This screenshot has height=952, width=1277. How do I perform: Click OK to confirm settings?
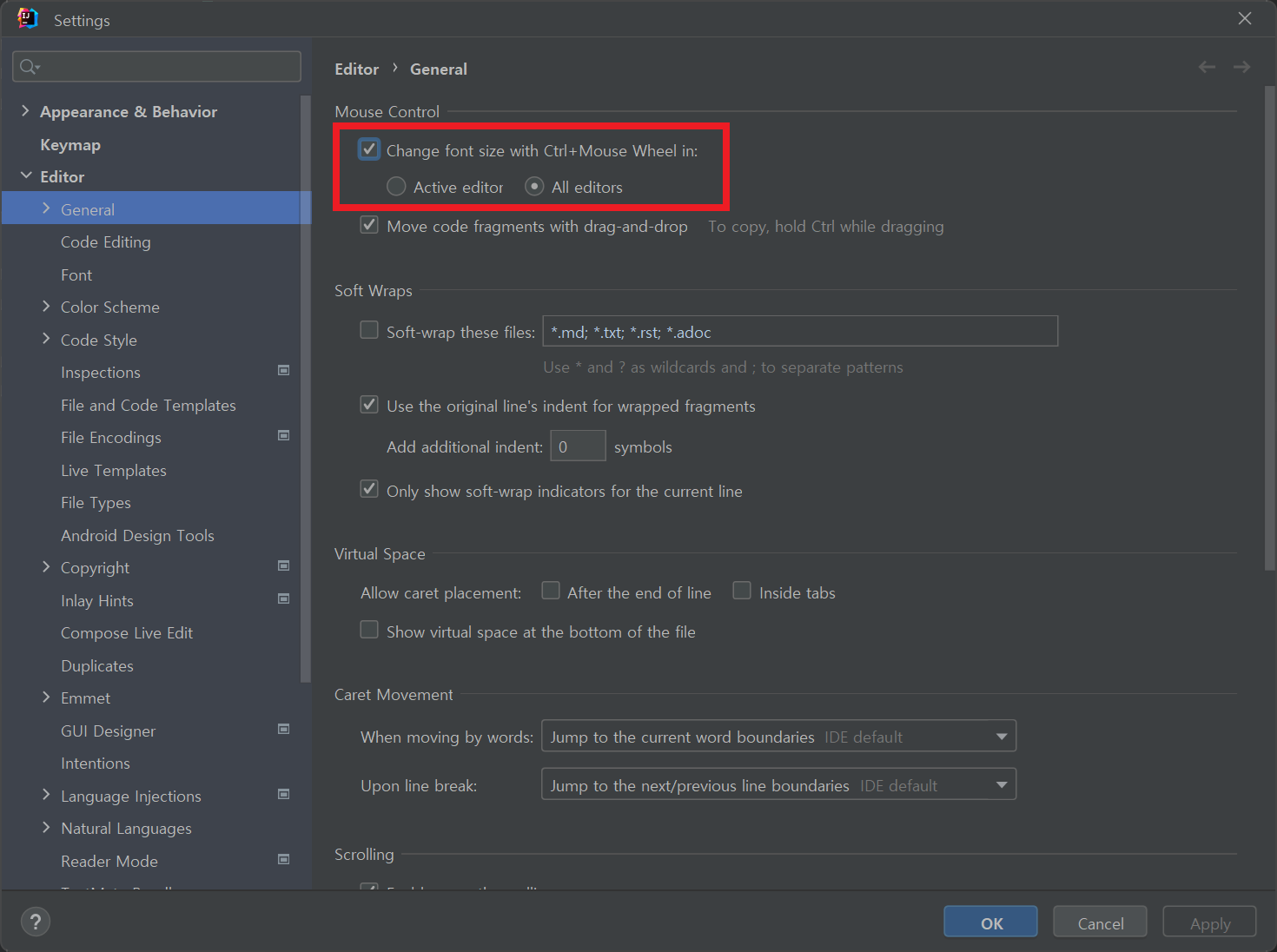(991, 922)
